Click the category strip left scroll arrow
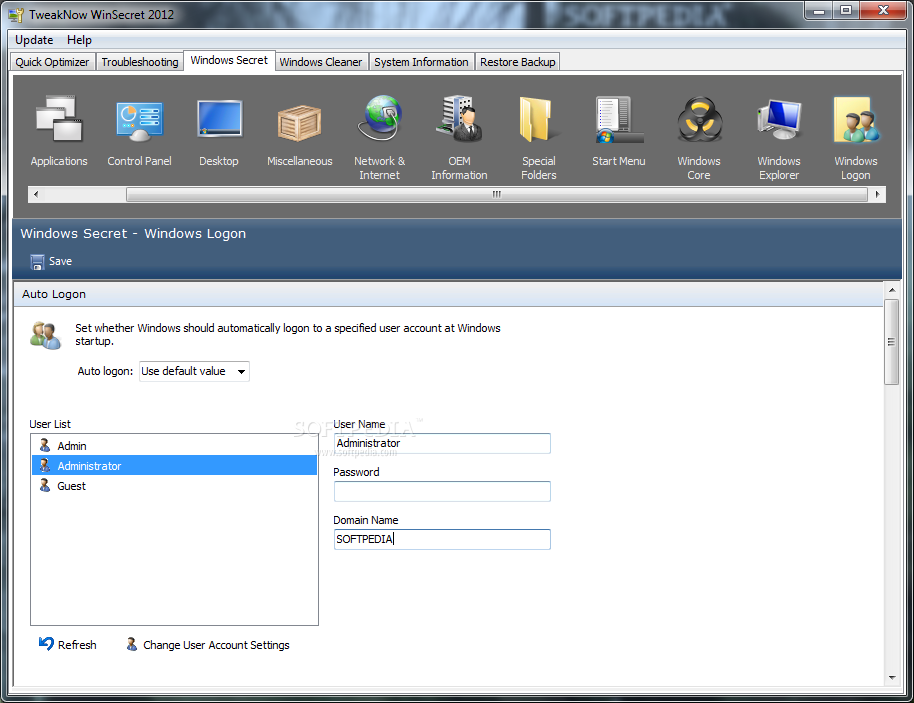 click(x=36, y=194)
